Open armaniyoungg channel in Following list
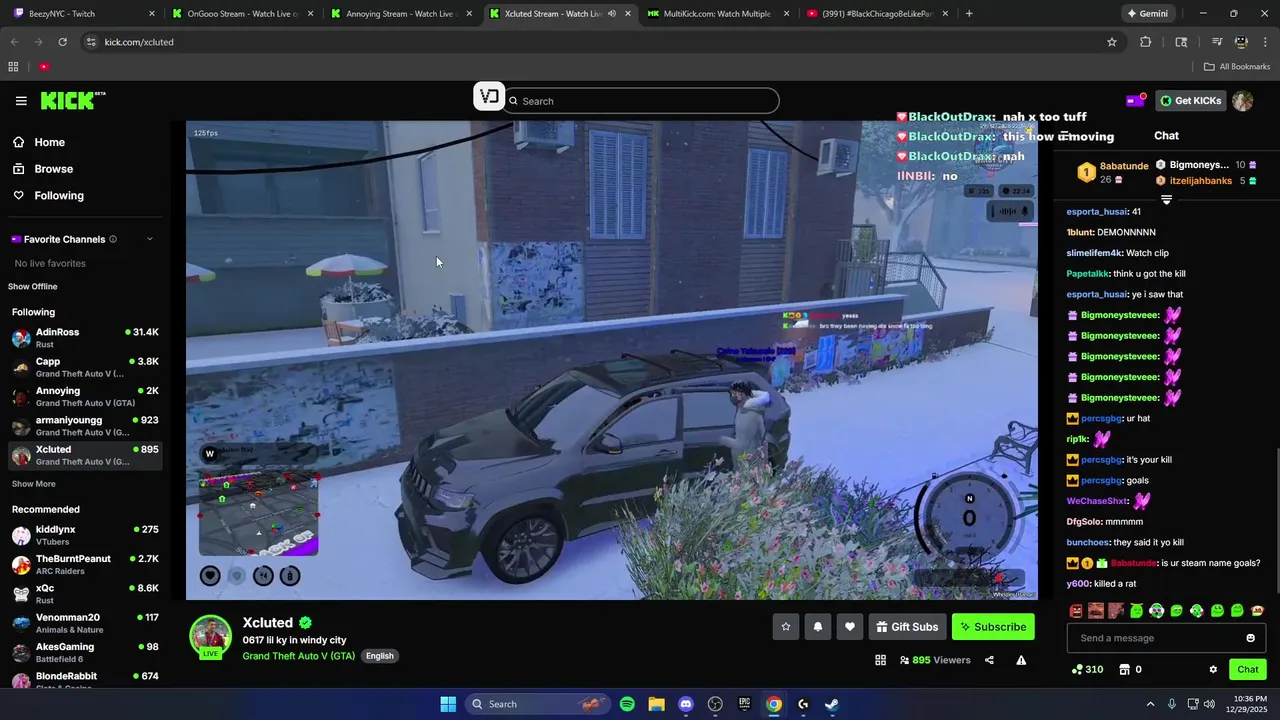 pyautogui.click(x=85, y=426)
